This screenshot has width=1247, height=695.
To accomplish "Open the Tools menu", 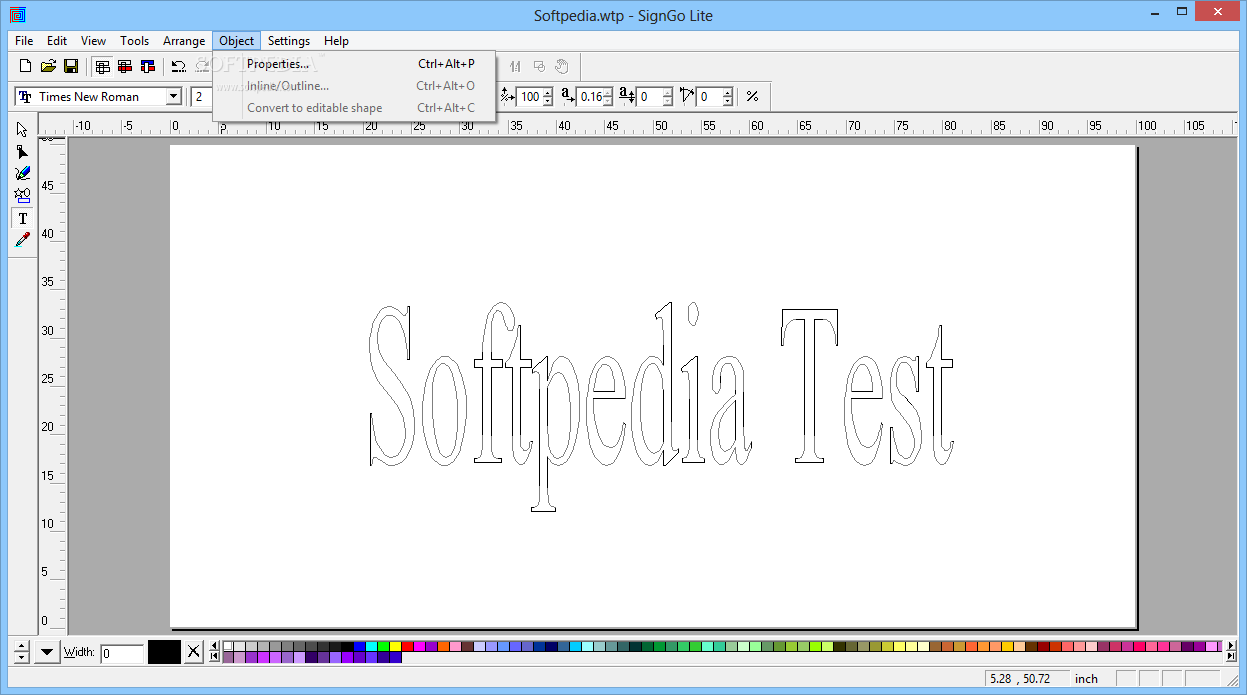I will click(x=134, y=41).
